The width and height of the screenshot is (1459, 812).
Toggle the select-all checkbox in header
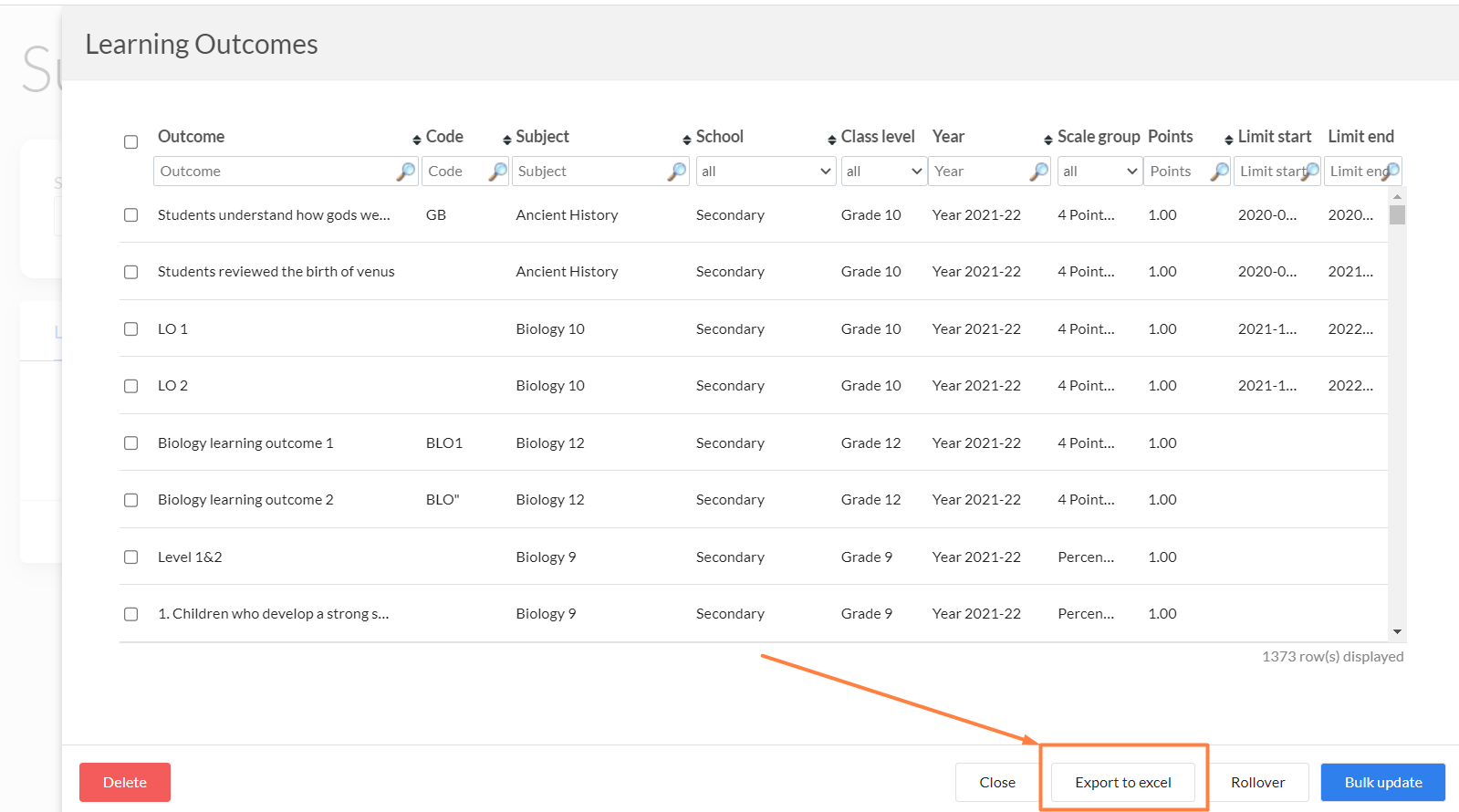coord(131,142)
